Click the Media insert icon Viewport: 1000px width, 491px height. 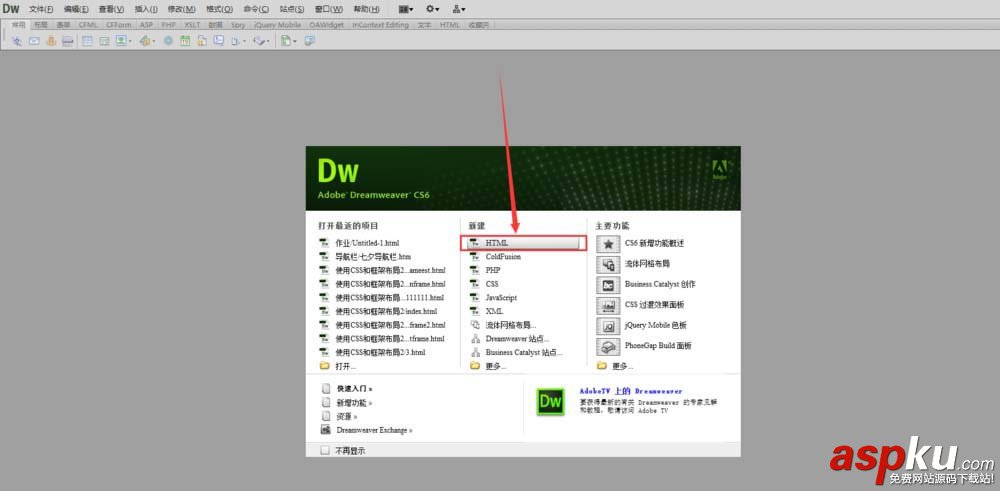pyautogui.click(x=145, y=41)
